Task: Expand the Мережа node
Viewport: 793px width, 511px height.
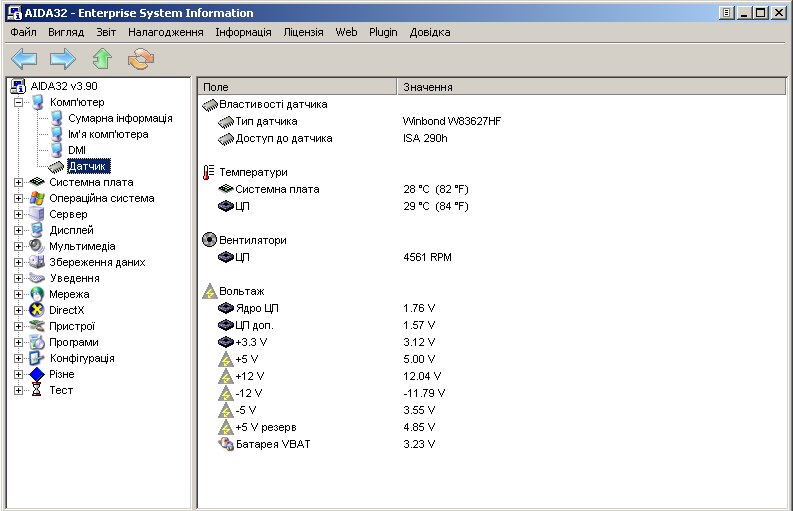Action: [x=19, y=294]
